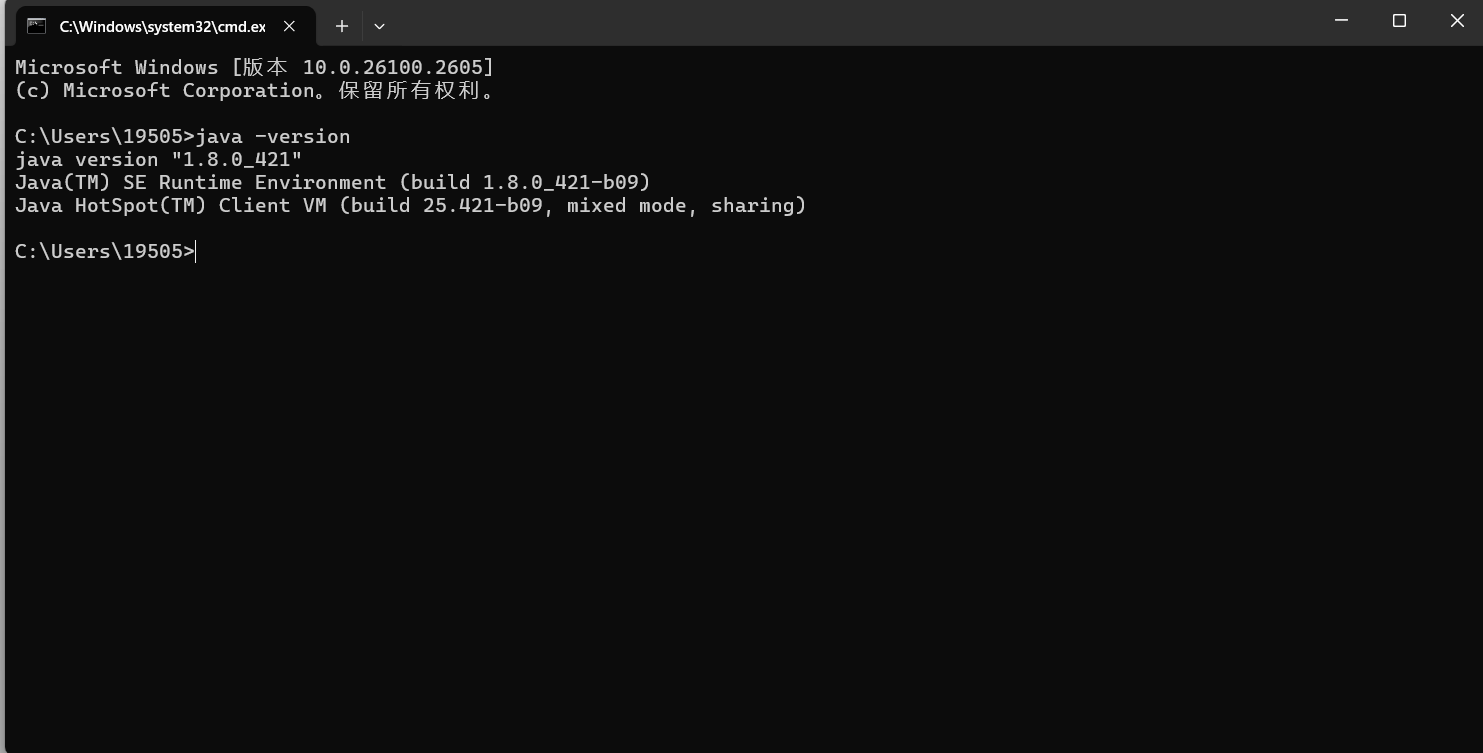
Task: Click the current prompt line with cursor
Action: (x=104, y=251)
